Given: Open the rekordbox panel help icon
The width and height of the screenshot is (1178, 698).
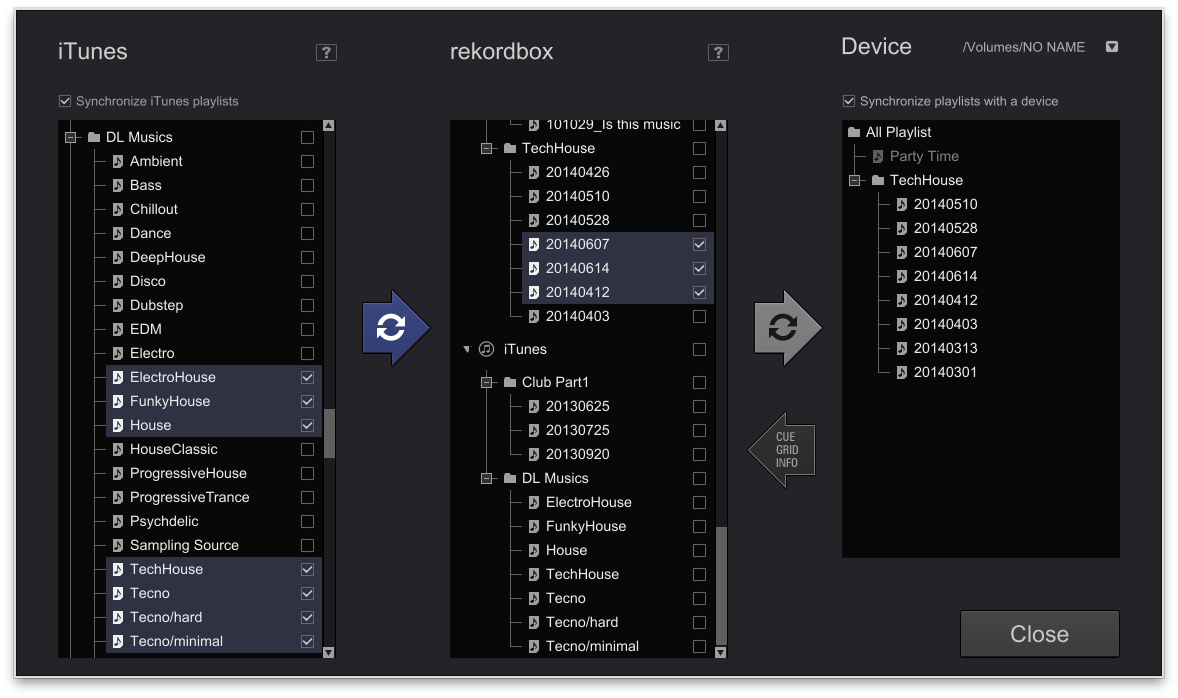Looking at the screenshot, I should tap(718, 53).
